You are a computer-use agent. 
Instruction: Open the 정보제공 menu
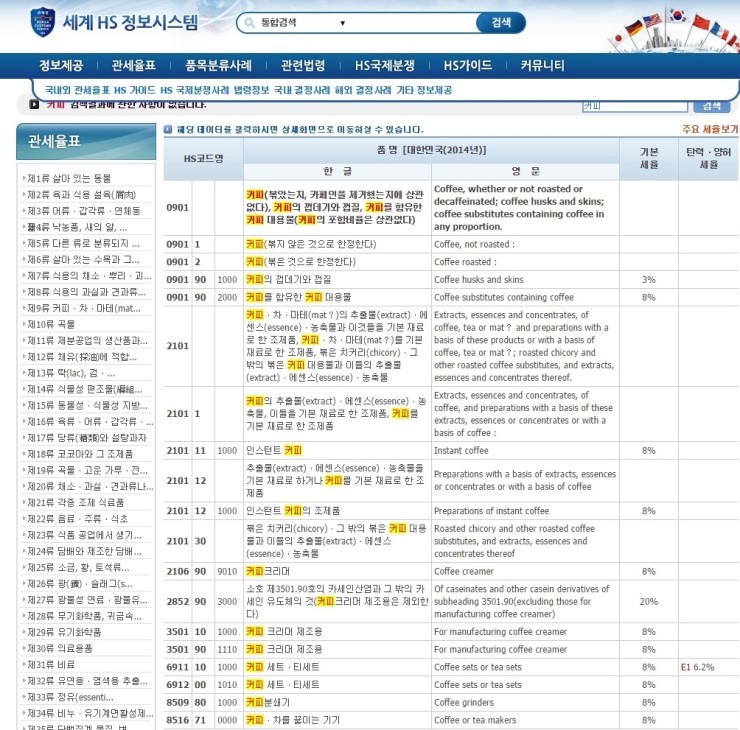tap(61, 66)
